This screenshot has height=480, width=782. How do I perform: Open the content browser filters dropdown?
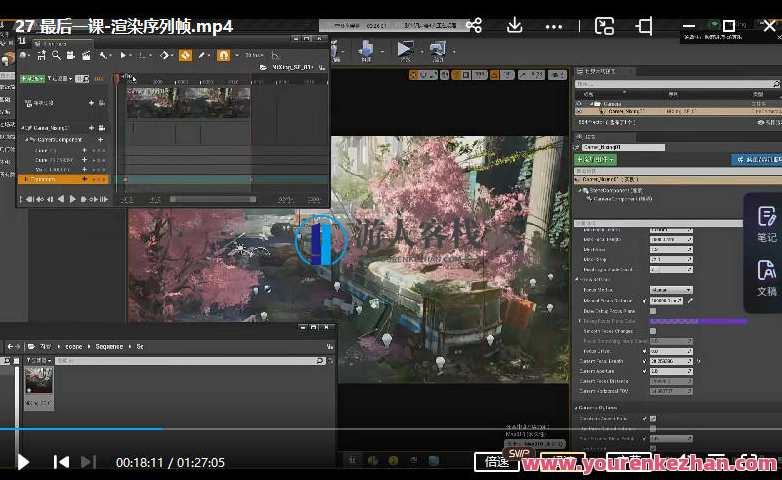pos(39,360)
